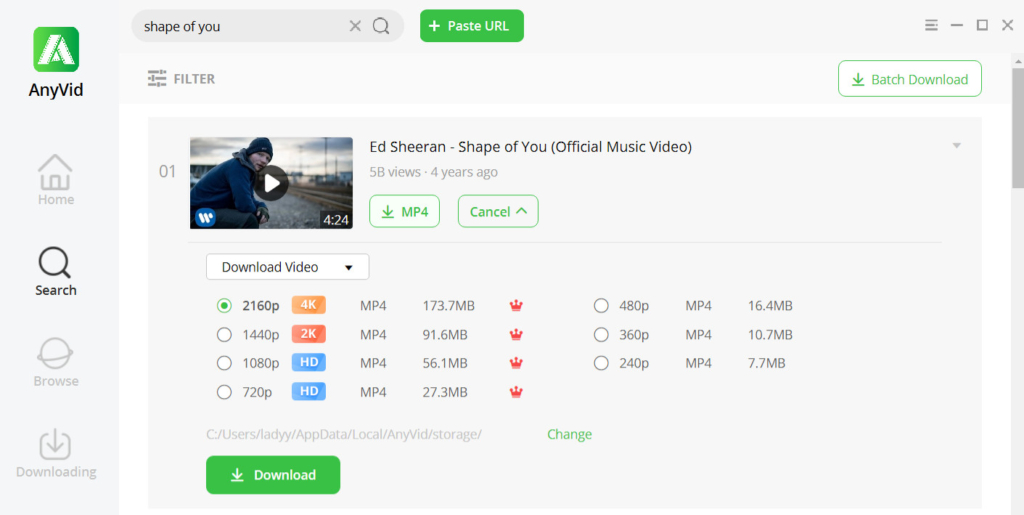Click the AnyVid logo icon
This screenshot has height=515, width=1024.
pos(56,49)
